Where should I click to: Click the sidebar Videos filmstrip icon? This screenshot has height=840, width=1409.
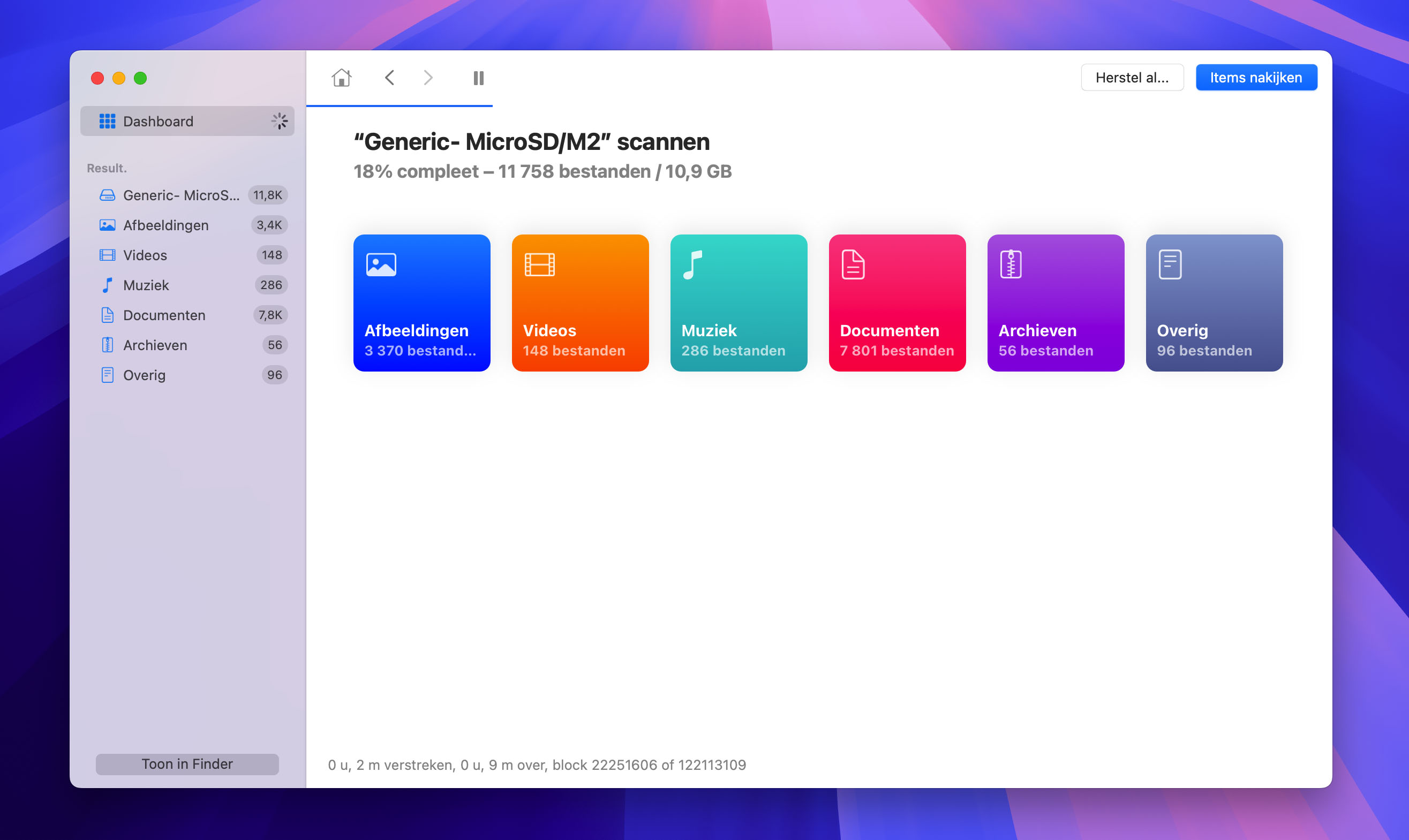point(107,255)
